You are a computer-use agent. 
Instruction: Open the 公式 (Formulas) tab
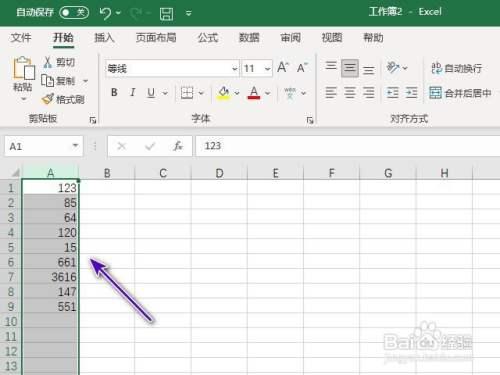(208, 38)
